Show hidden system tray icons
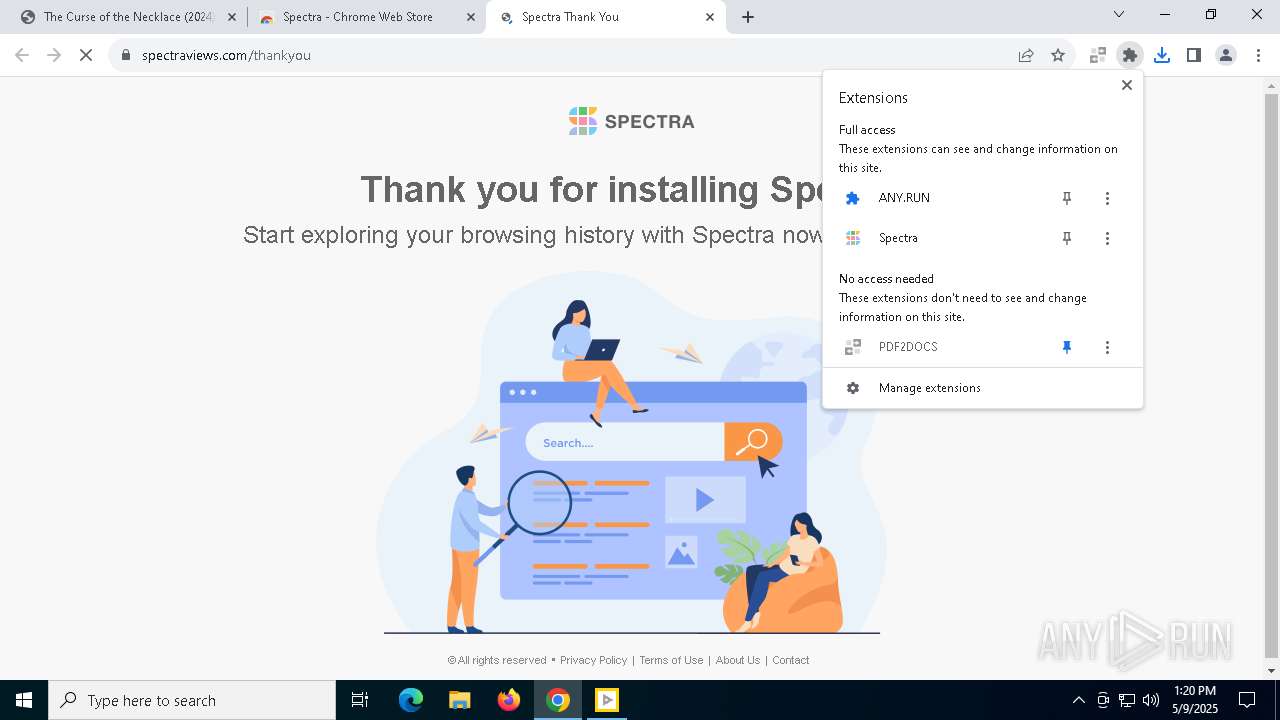Image resolution: width=1280 pixels, height=720 pixels. click(x=1078, y=700)
